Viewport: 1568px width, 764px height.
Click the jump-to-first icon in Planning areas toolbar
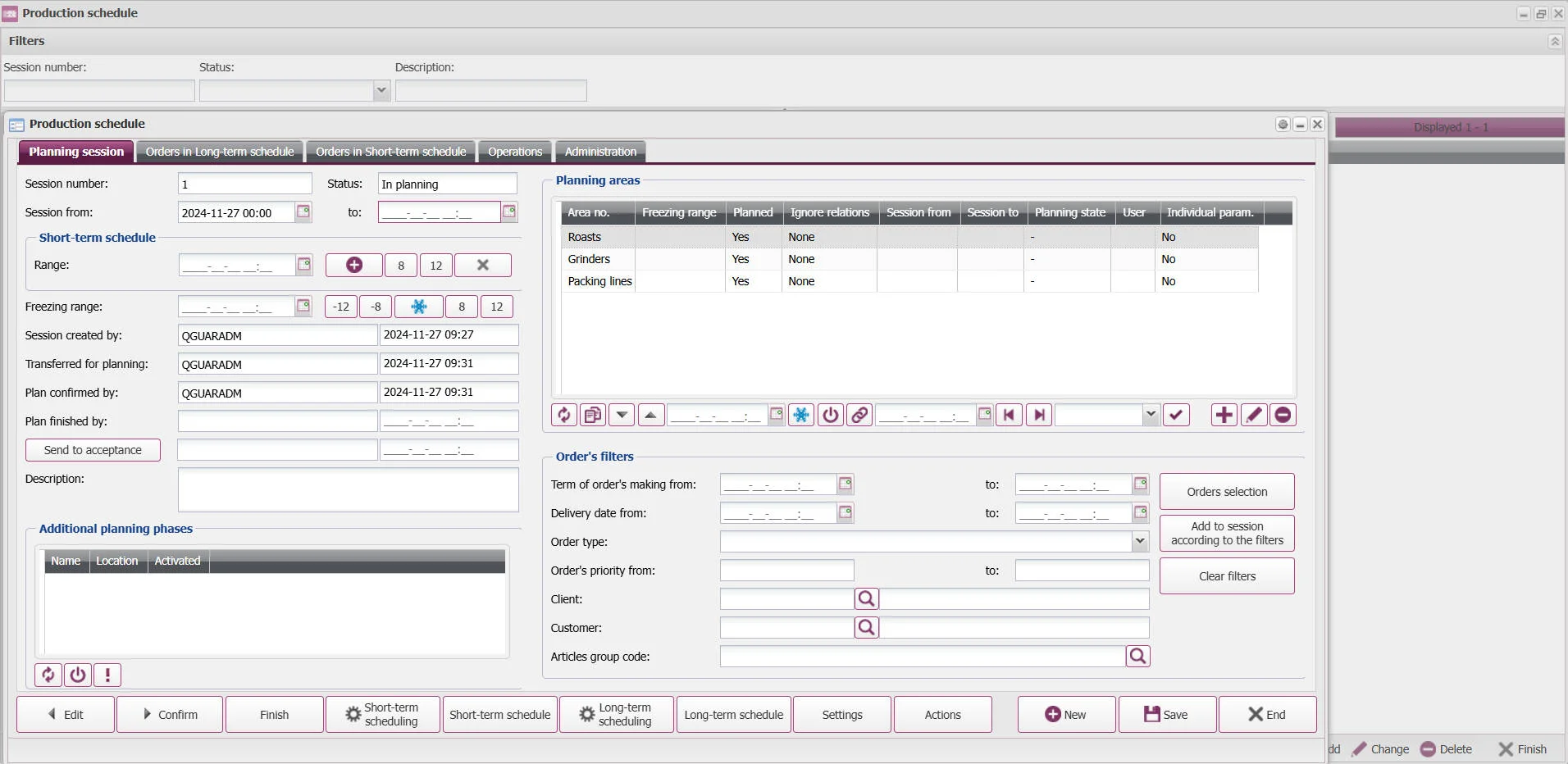[1009, 415]
